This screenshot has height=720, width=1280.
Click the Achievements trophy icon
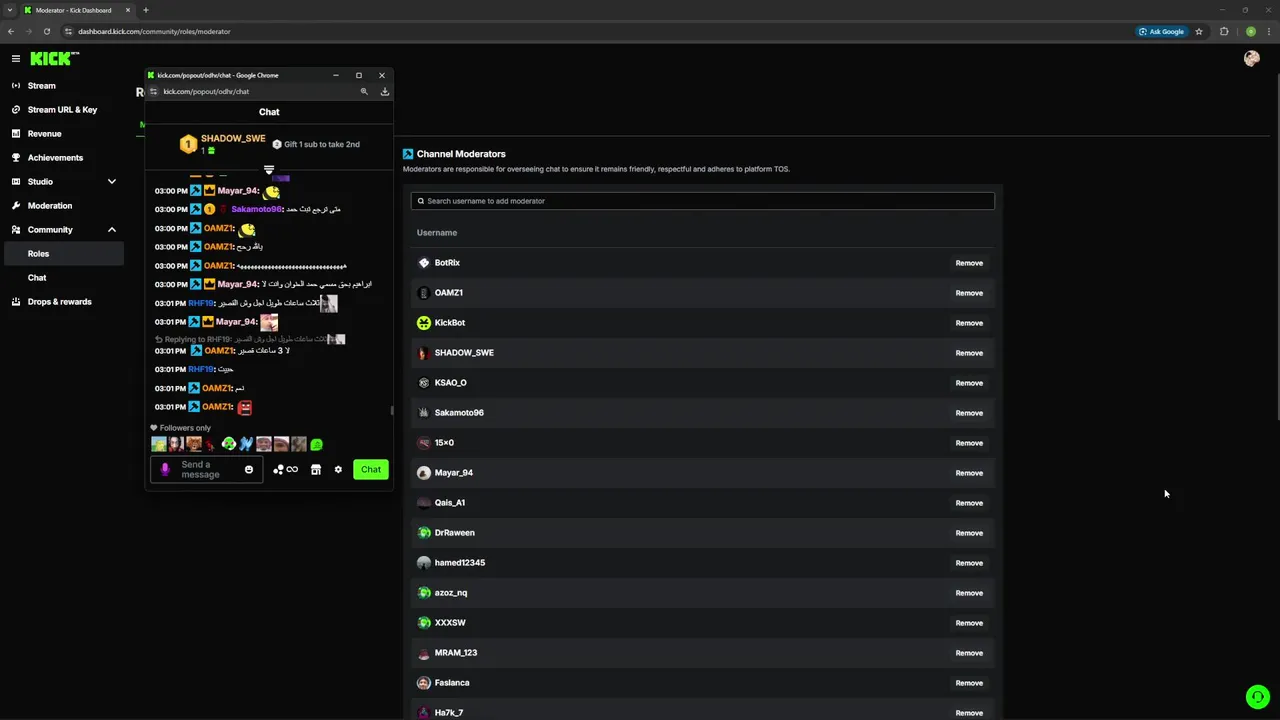coord(16,158)
